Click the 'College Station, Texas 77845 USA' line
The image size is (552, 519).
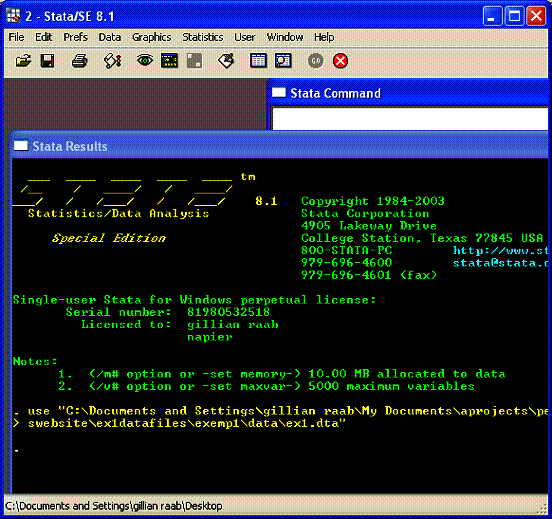coord(422,238)
